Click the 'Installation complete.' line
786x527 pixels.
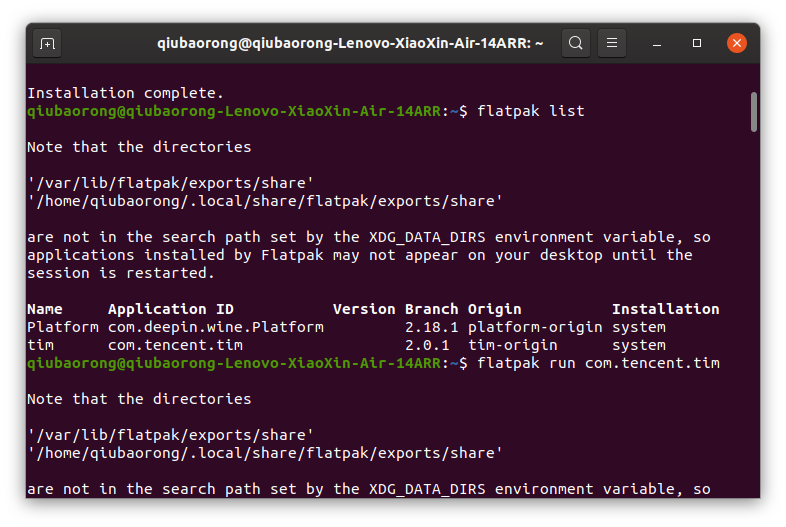[125, 93]
